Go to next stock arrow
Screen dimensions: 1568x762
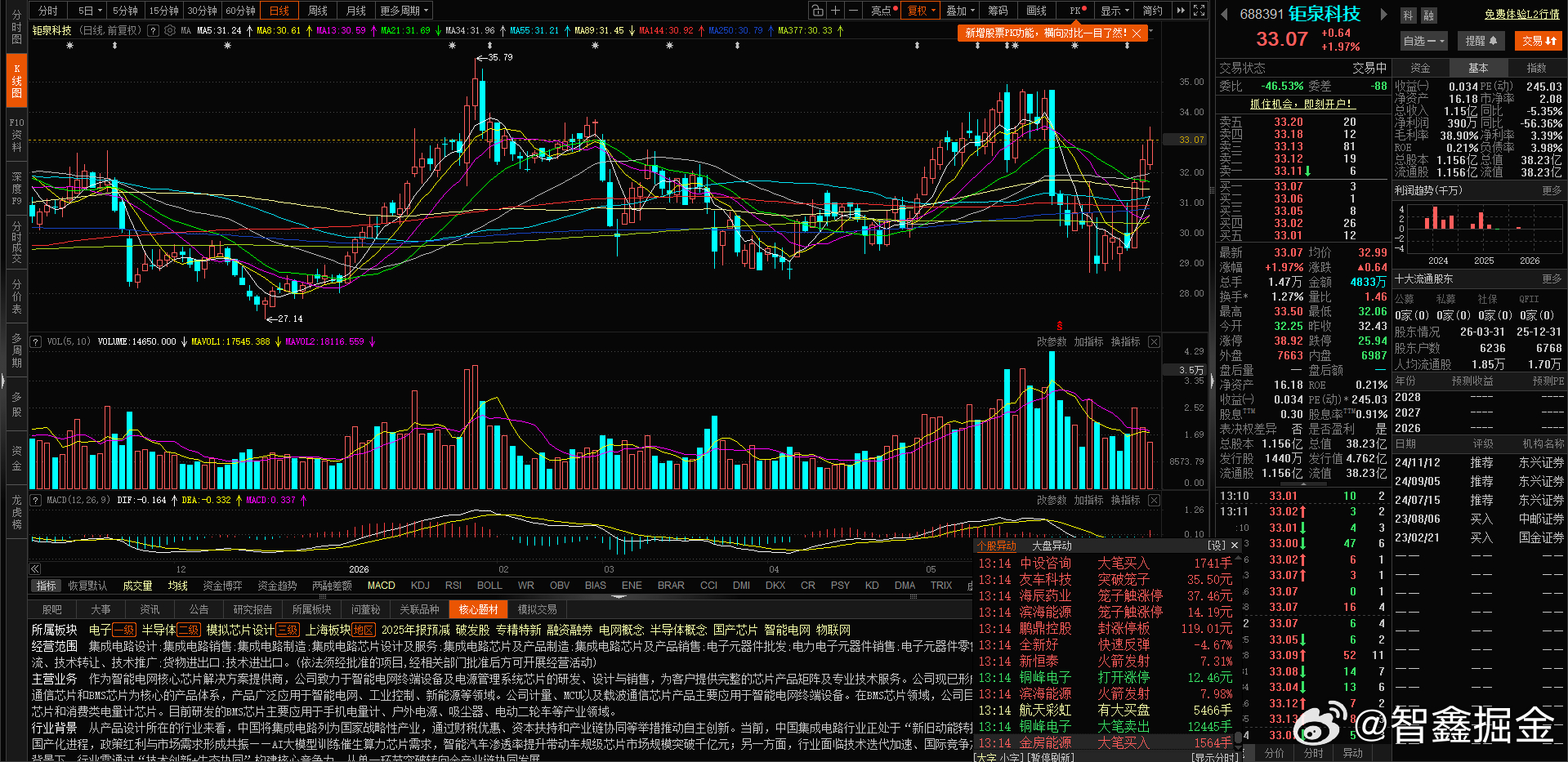1383,14
